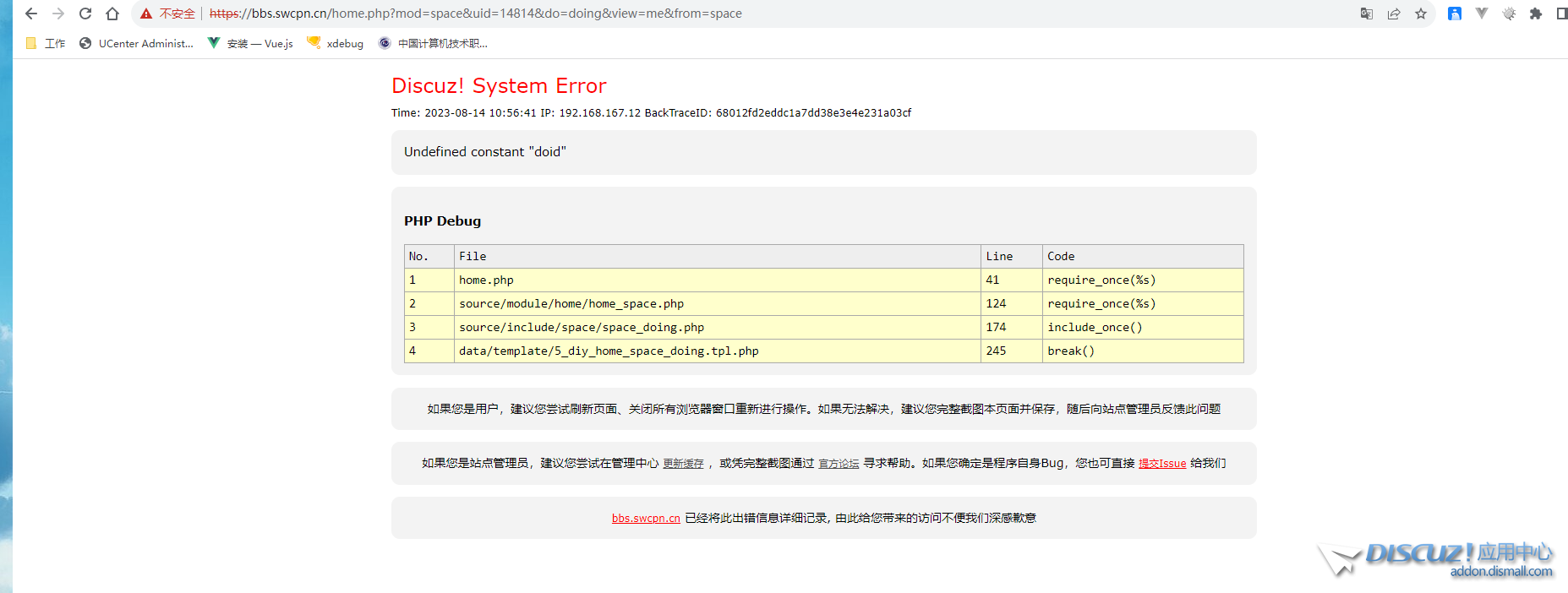Bookmark this page with the star
Screen dimensions: 1568x593
tap(1421, 14)
